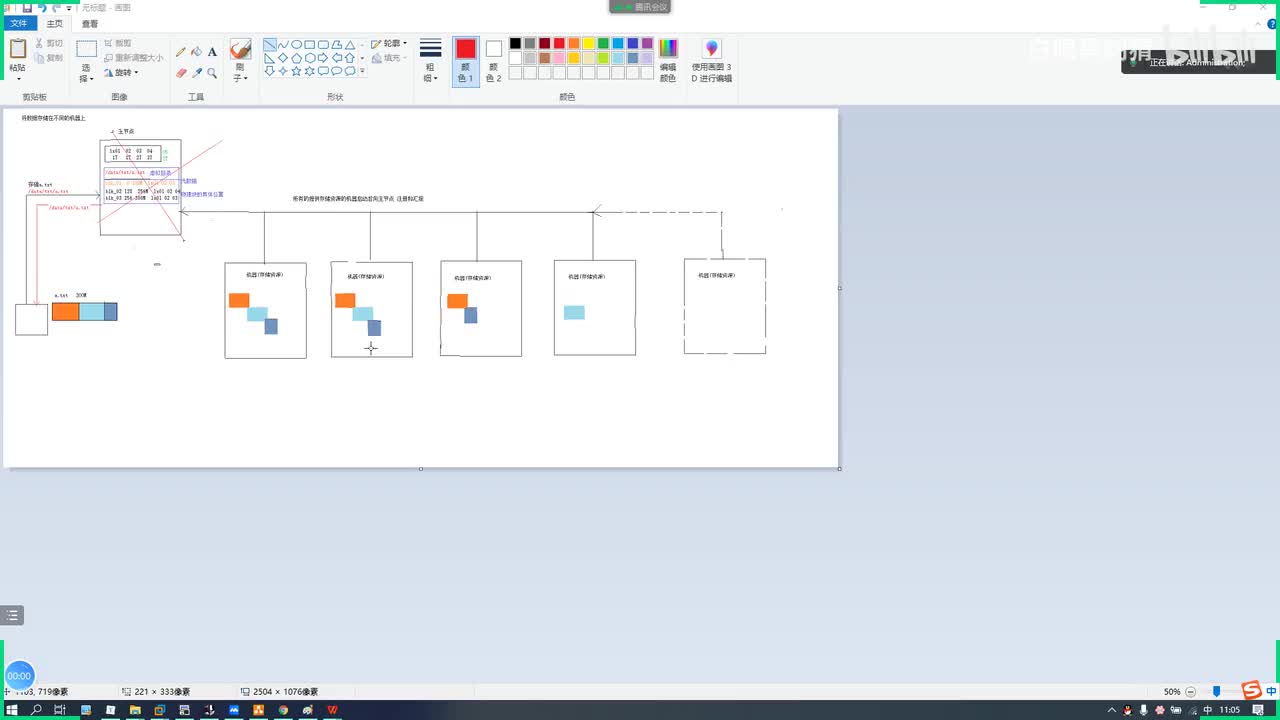Pick the yellow color swatch
This screenshot has height=720, width=1280.
[x=589, y=43]
